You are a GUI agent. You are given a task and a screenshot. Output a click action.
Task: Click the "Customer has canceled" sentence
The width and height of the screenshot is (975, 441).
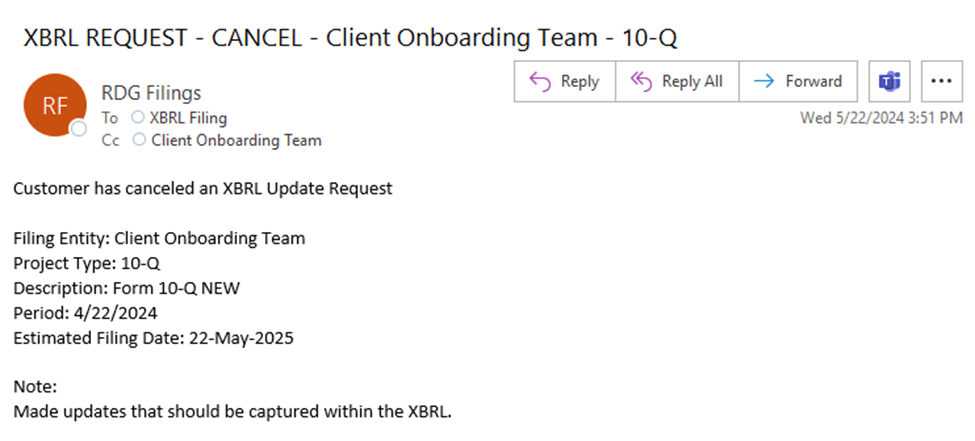pyautogui.click(x=202, y=188)
